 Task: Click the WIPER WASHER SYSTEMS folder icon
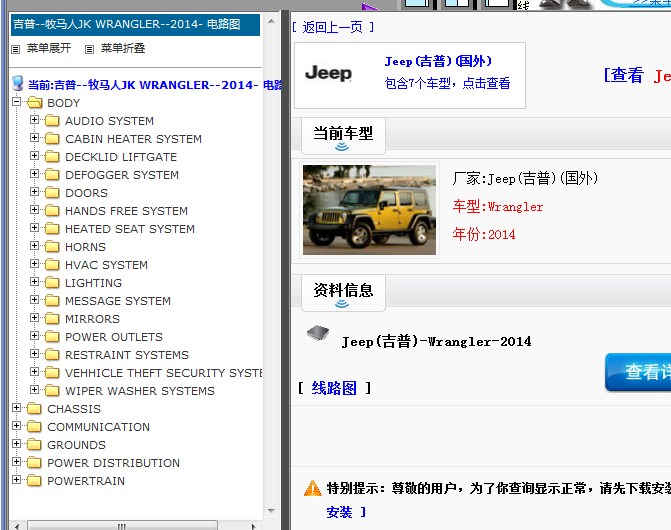pyautogui.click(x=52, y=390)
